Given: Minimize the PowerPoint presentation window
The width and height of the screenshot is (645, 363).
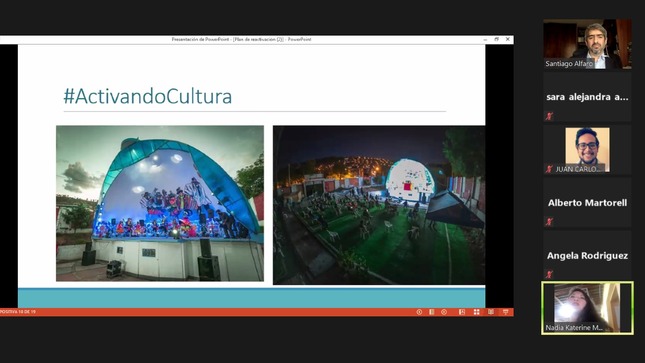Looking at the screenshot, I should click(485, 40).
